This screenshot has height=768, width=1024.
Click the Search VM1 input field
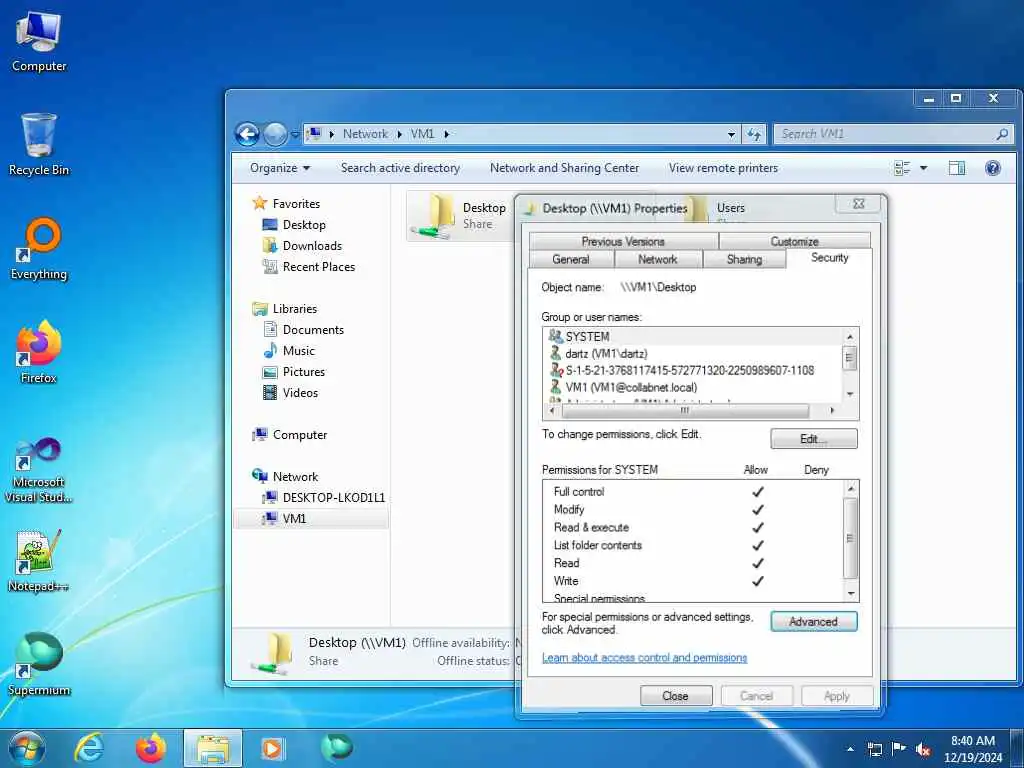[x=886, y=134]
